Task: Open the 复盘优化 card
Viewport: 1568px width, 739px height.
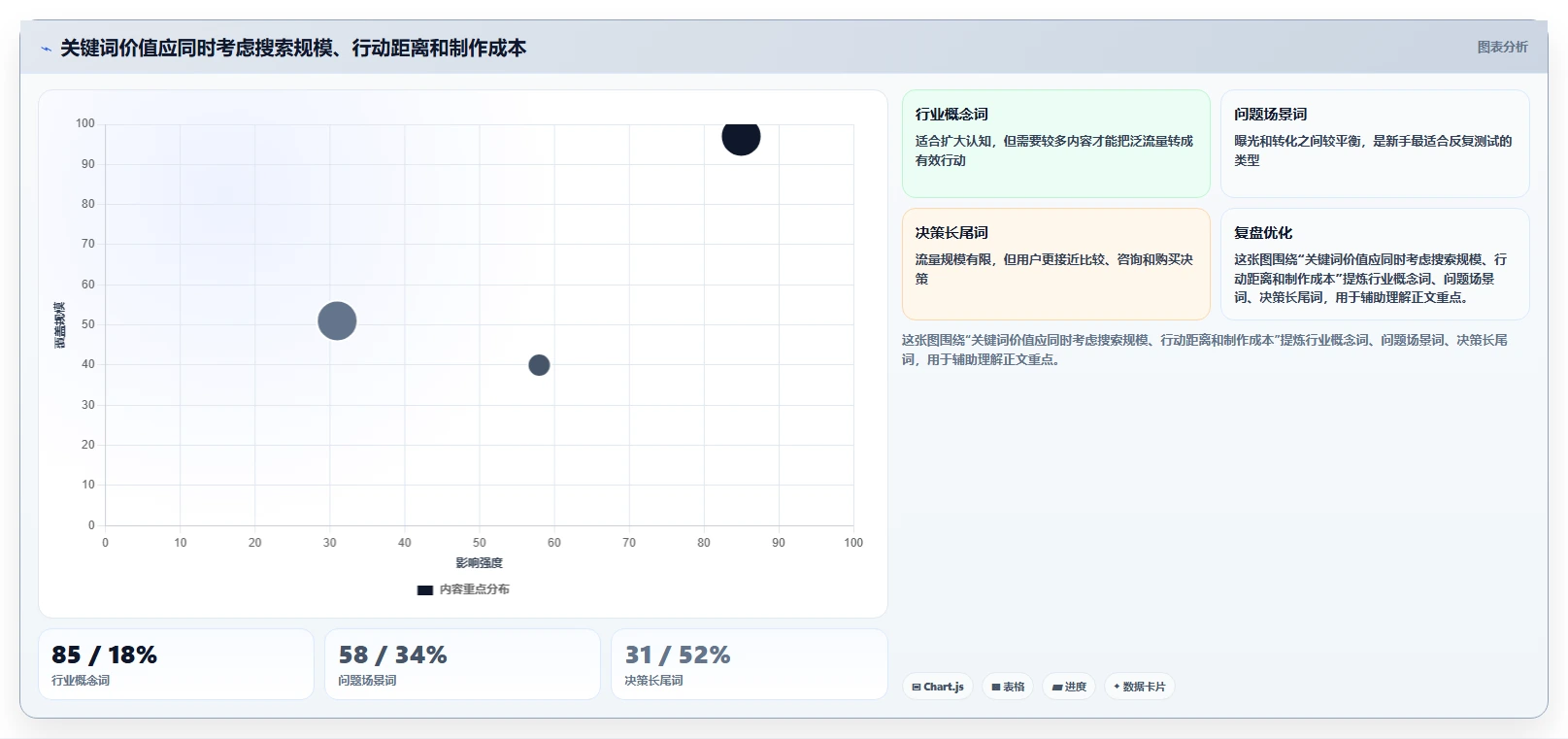Action: click(1375, 264)
